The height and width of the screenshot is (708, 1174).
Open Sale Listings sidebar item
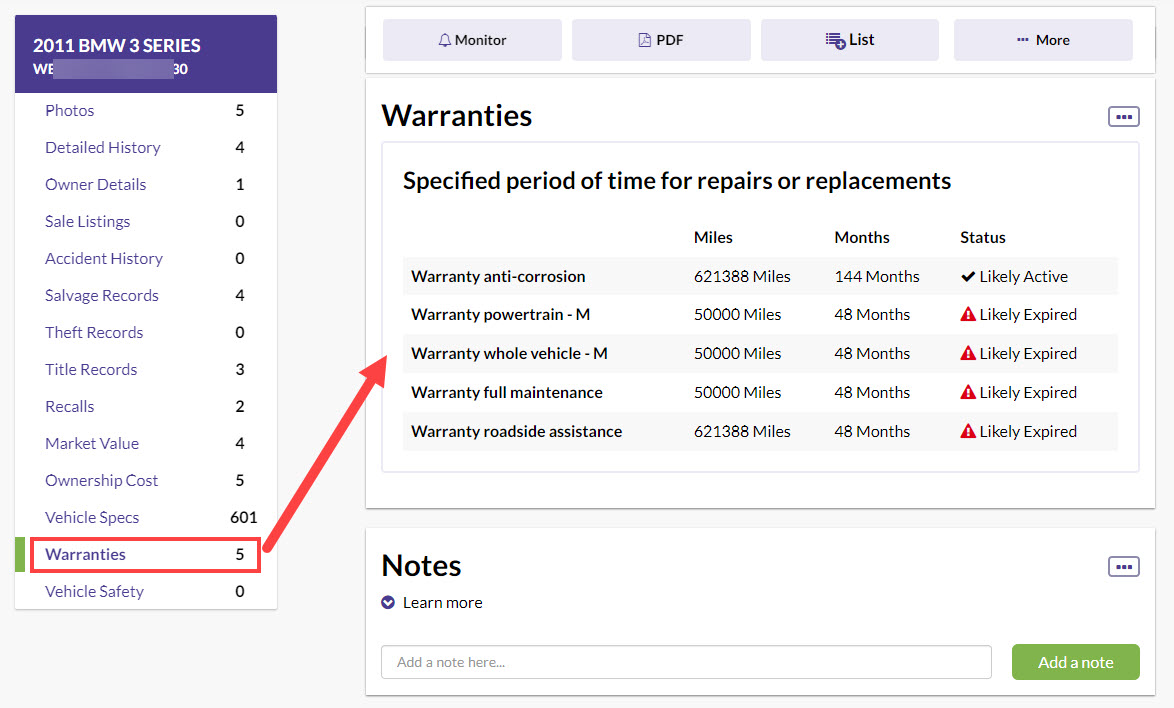click(88, 222)
